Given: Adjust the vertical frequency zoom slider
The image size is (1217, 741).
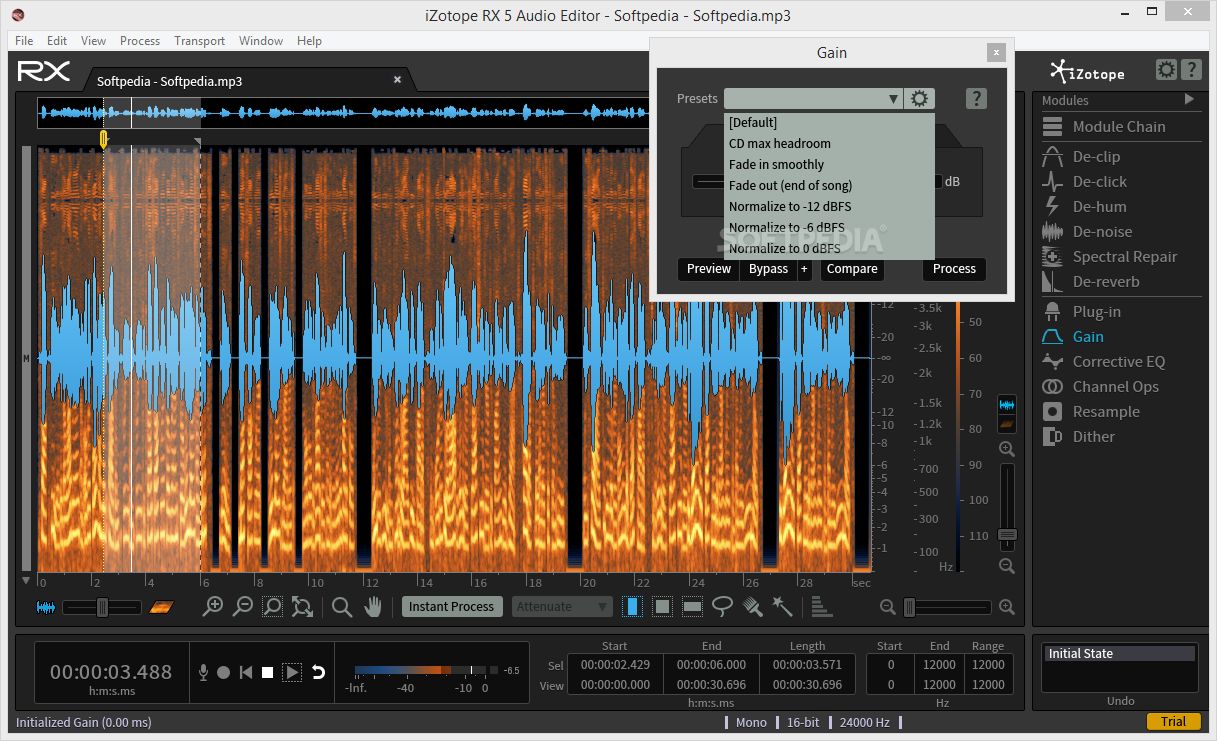Looking at the screenshot, I should [x=1007, y=507].
